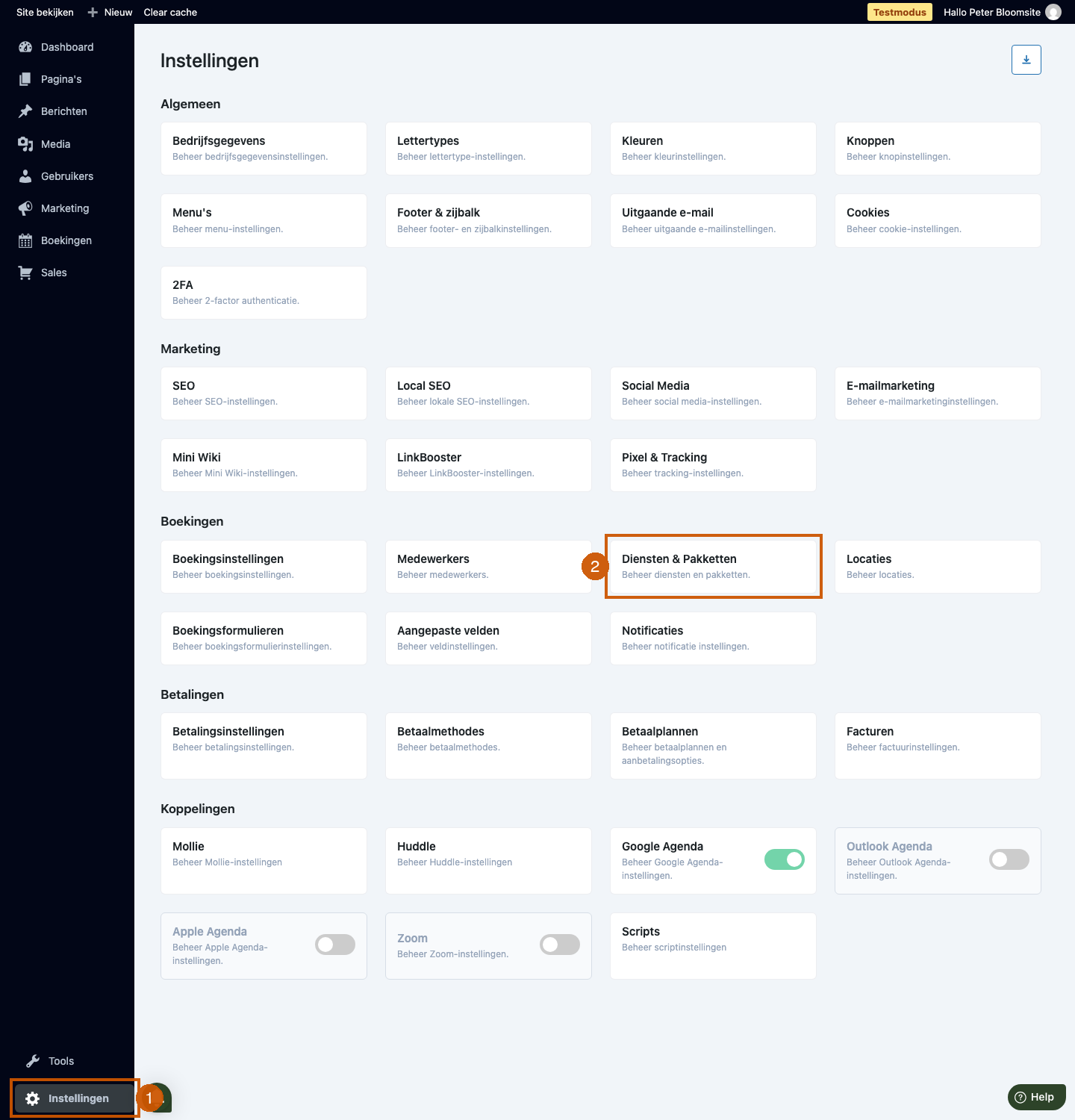This screenshot has width=1075, height=1120.
Task: Open the Medewerkers settings card
Action: (488, 567)
